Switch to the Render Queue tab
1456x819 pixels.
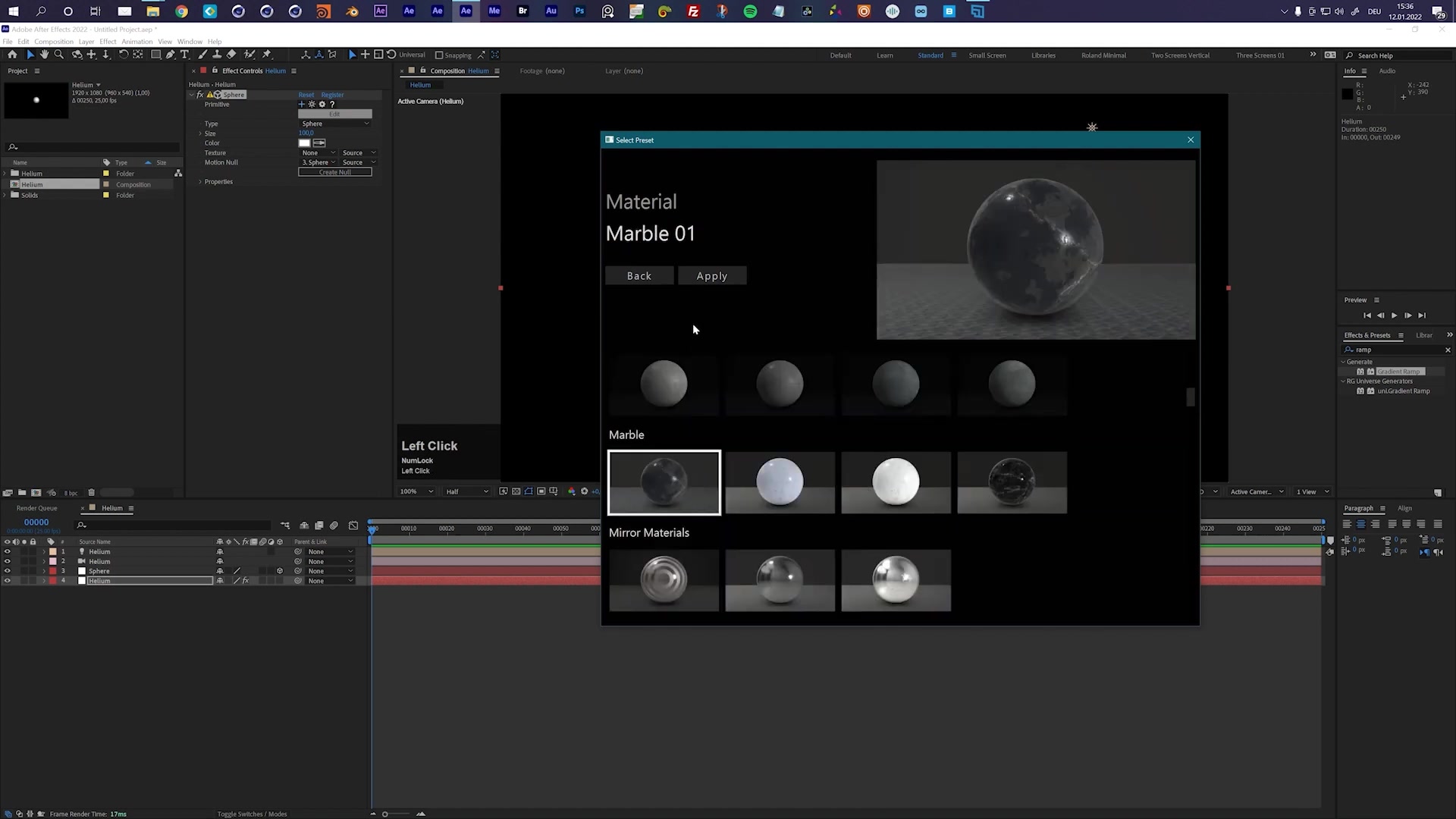tap(36, 508)
